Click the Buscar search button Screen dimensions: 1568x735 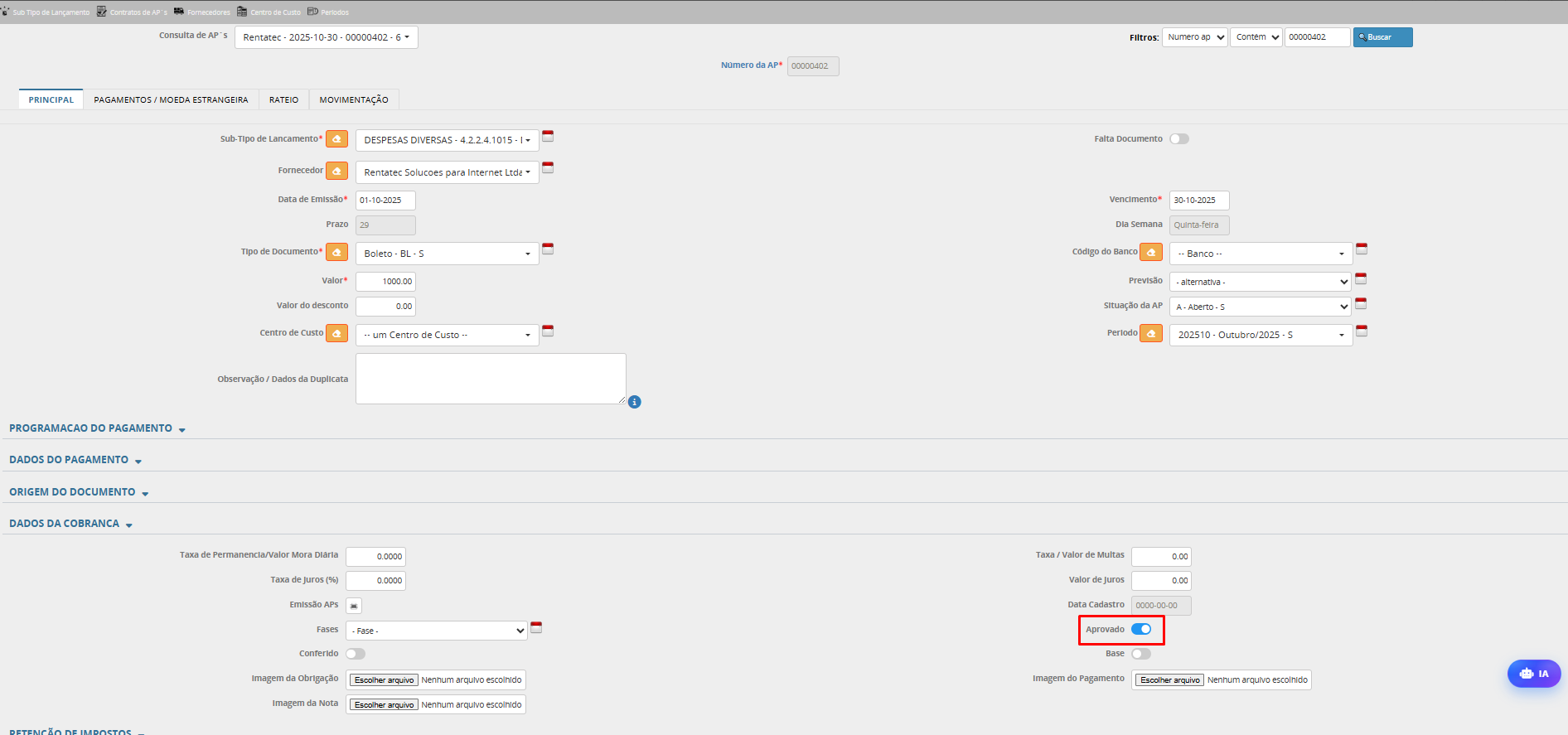click(1382, 37)
